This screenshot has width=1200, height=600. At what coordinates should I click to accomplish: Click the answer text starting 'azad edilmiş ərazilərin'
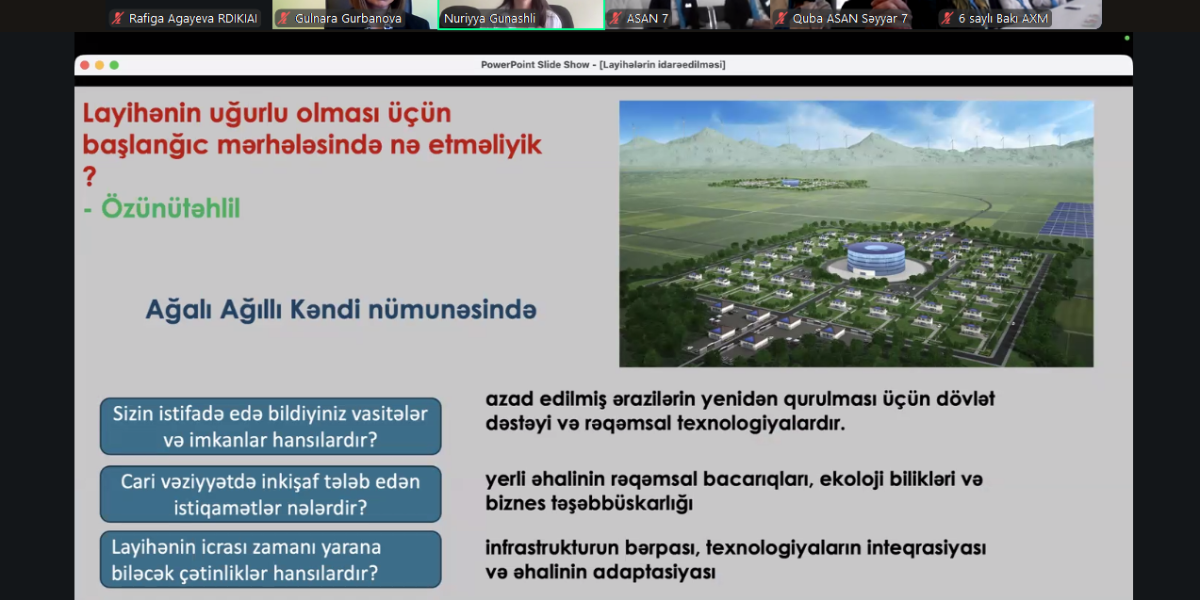coord(740,411)
